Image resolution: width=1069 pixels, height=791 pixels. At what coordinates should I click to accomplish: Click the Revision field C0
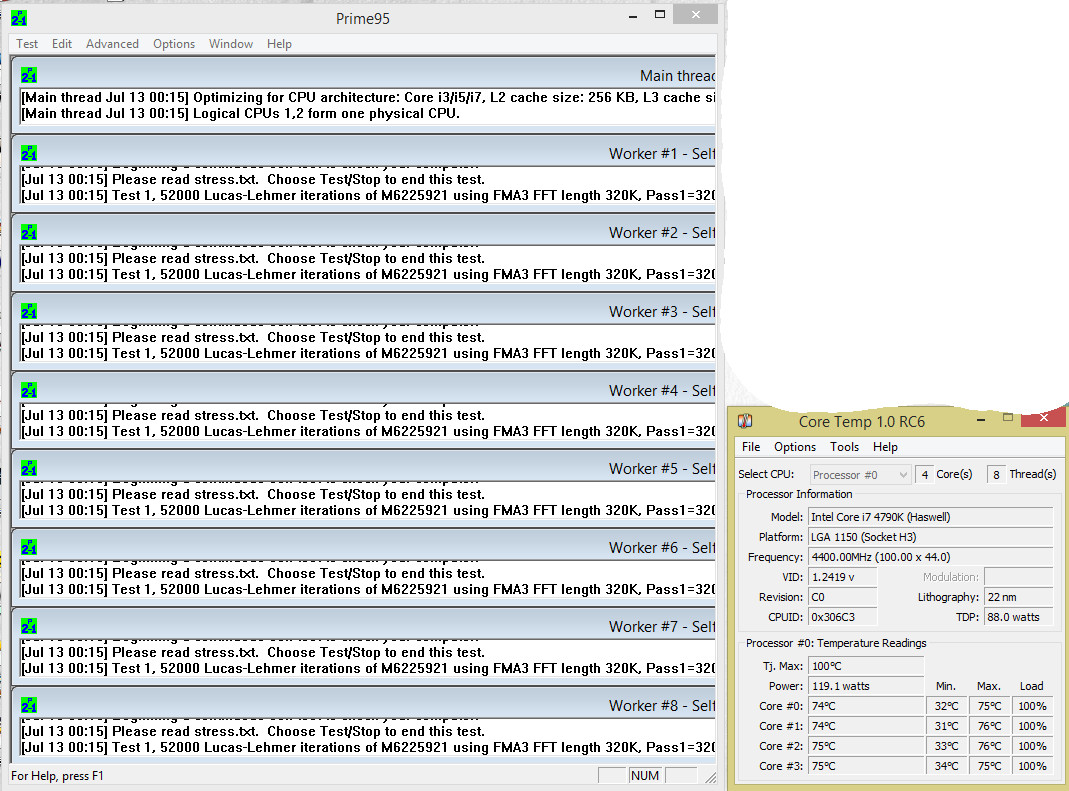[842, 597]
